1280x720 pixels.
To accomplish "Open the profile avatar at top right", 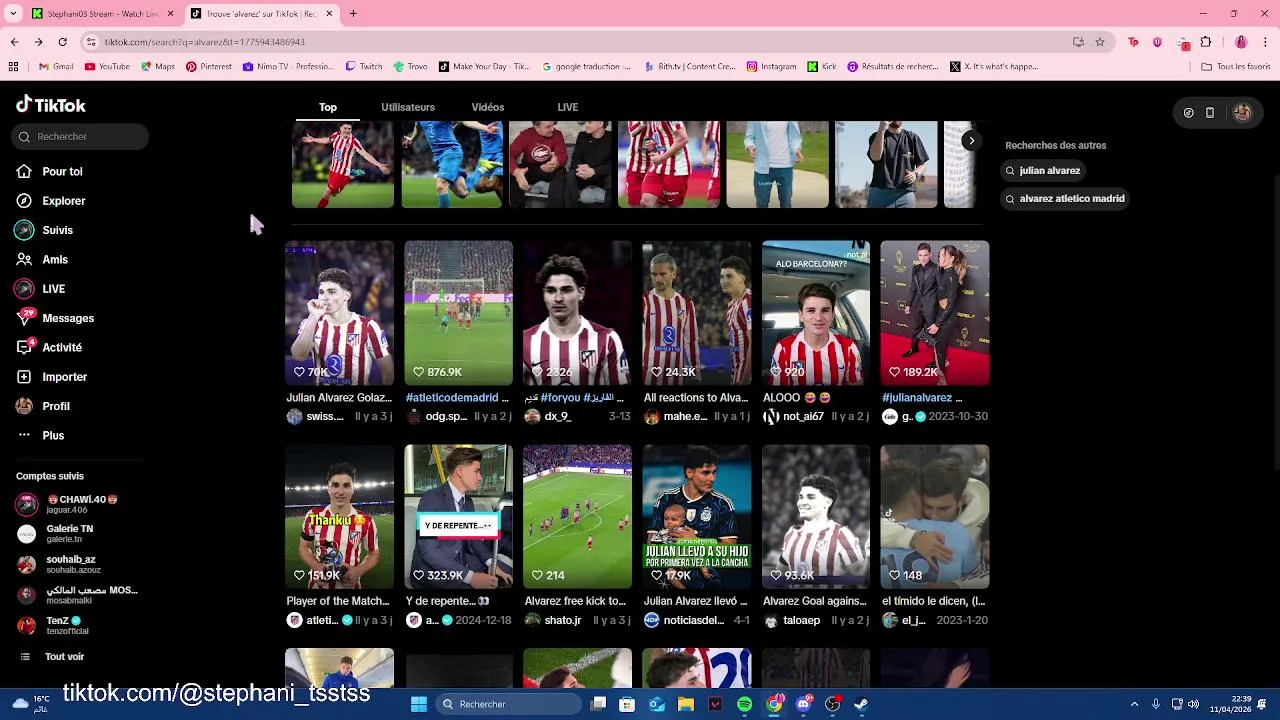I will point(1242,113).
